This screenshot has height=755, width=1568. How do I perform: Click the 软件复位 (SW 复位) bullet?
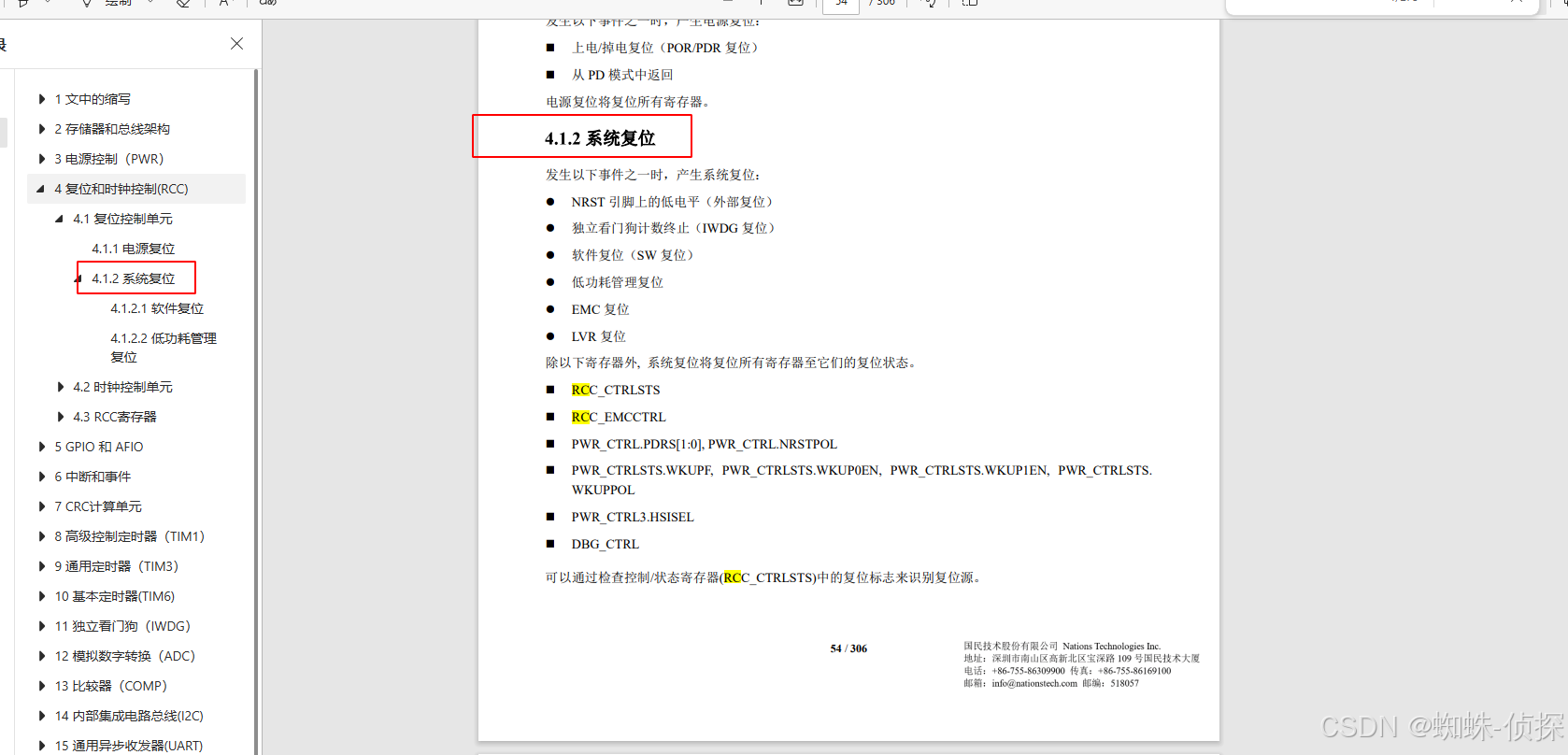pyautogui.click(x=633, y=255)
